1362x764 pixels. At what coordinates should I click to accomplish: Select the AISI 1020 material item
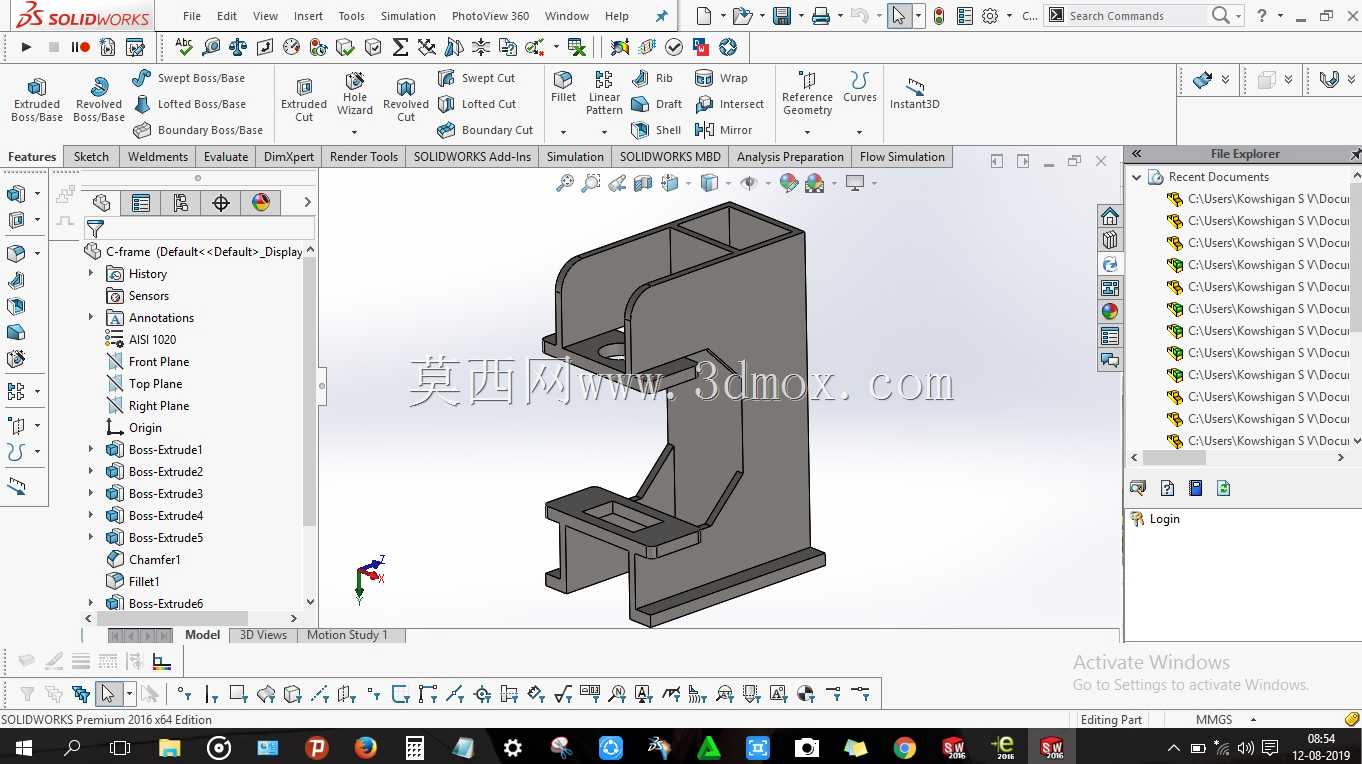coord(152,340)
